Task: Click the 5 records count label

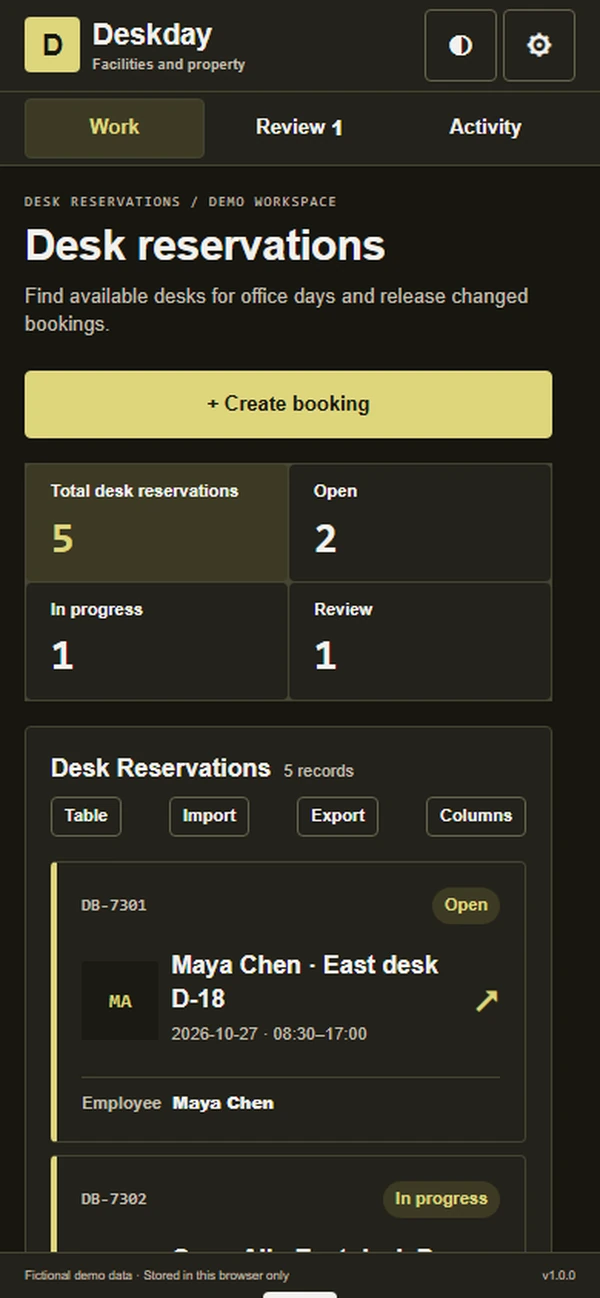Action: tap(318, 772)
